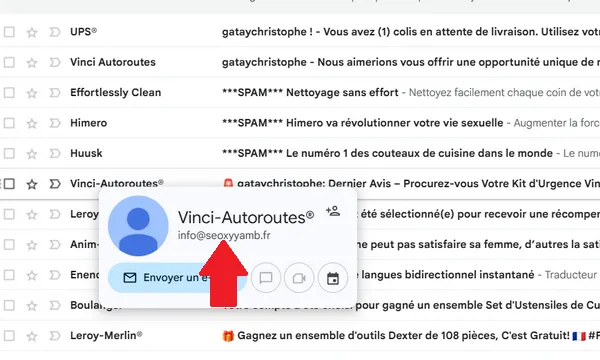Screen dimensions: 600x360
Task: Open the Set d'Ustensiles de Cuisine email
Action: pos(478,305)
